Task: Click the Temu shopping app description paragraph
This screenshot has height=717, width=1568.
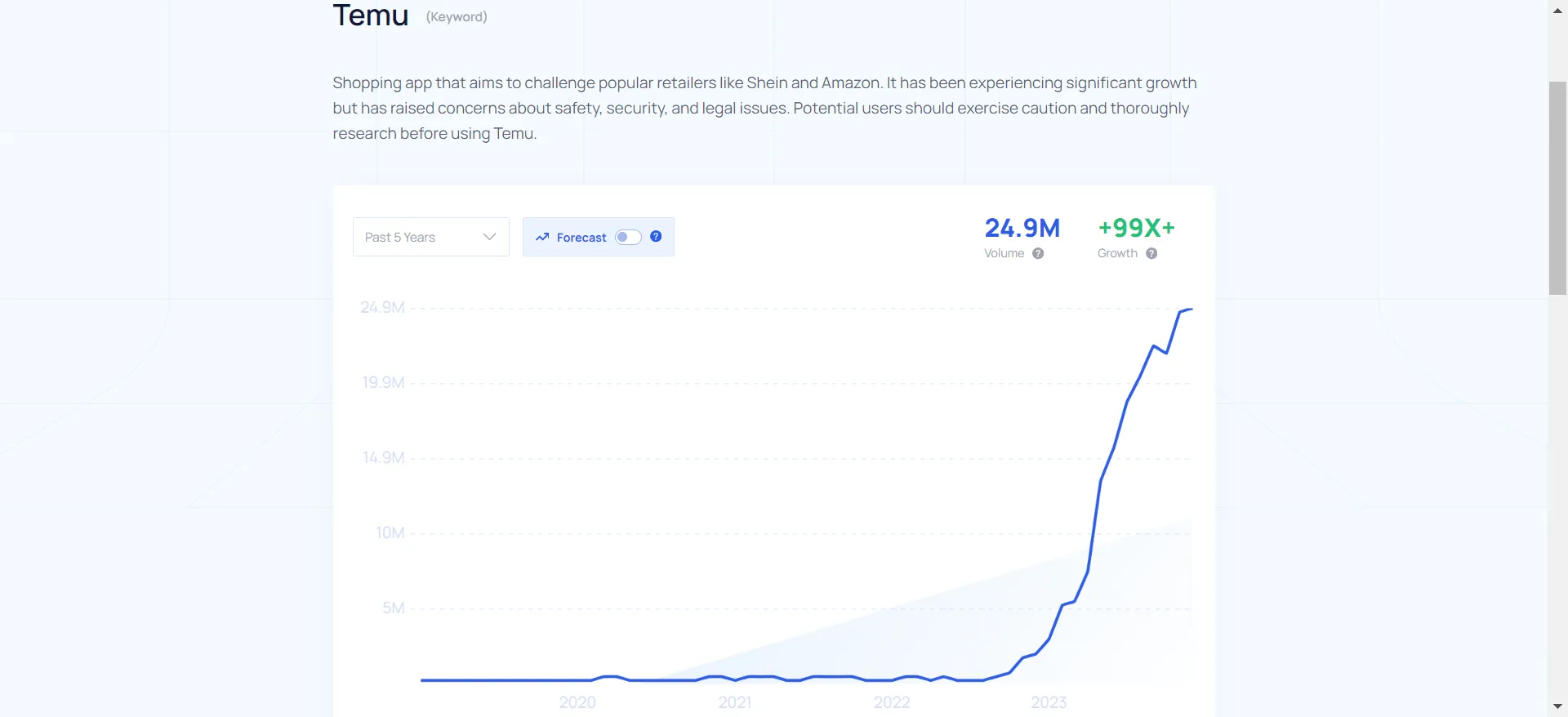Action: pos(765,108)
